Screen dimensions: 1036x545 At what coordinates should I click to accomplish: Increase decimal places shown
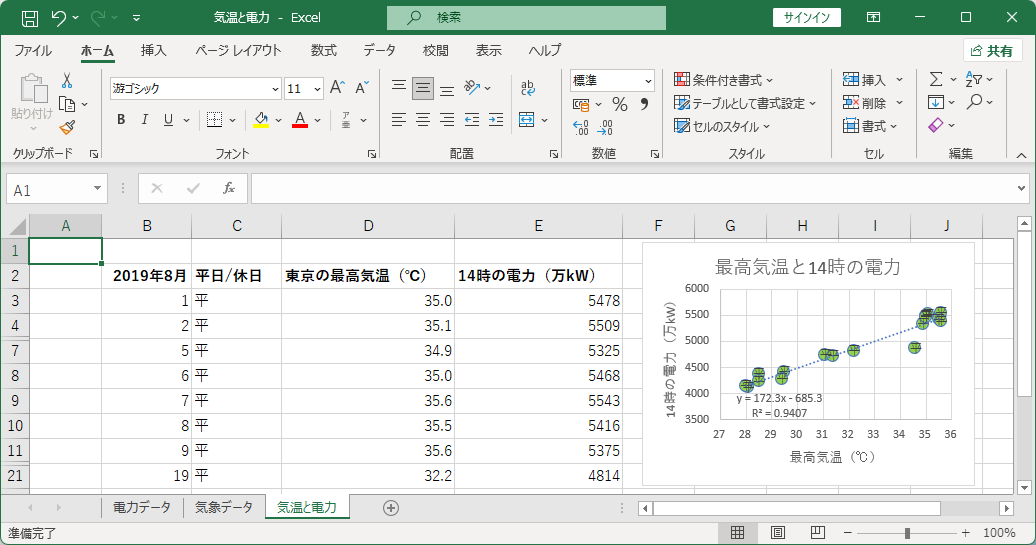coord(580,127)
